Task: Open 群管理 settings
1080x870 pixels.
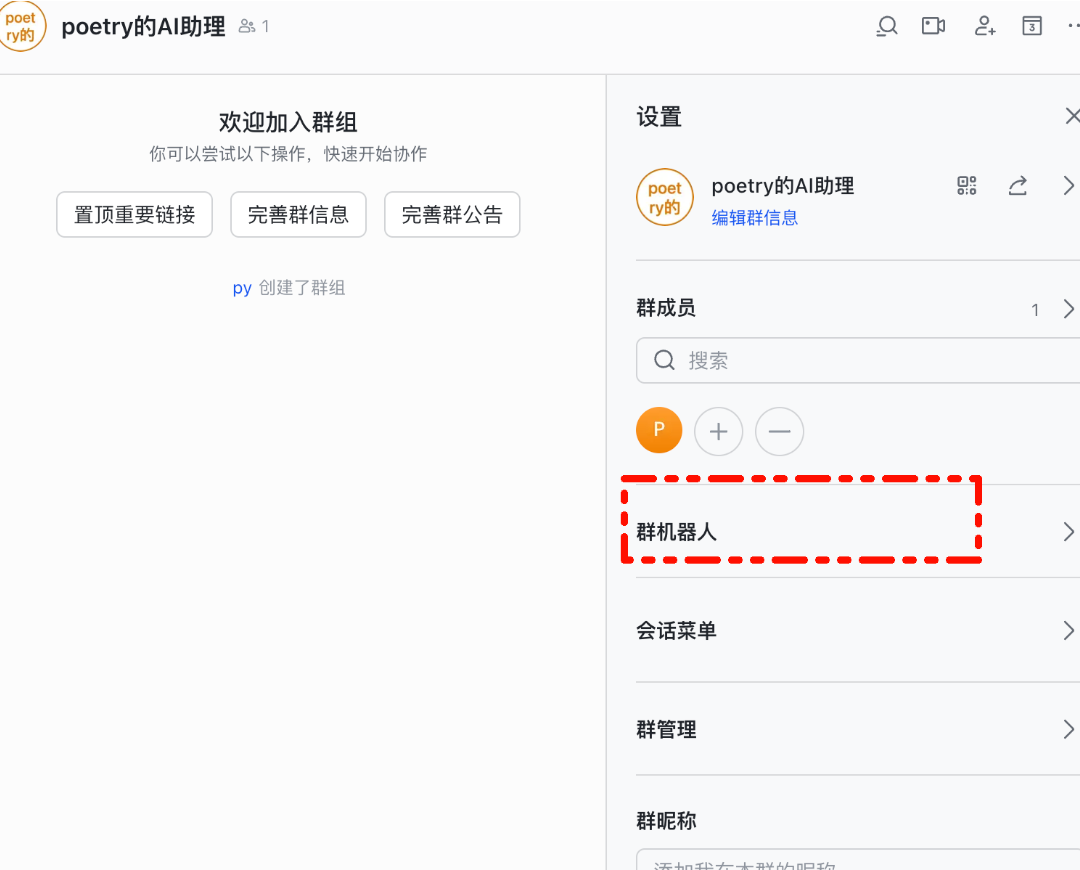Action: click(858, 729)
